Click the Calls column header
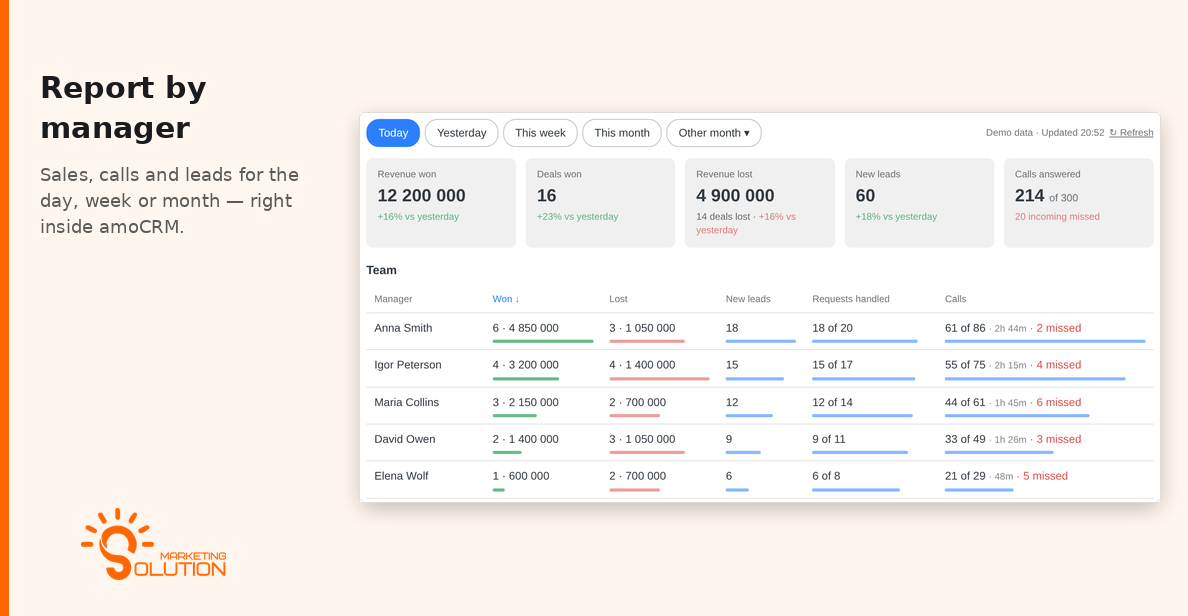 [x=955, y=299]
